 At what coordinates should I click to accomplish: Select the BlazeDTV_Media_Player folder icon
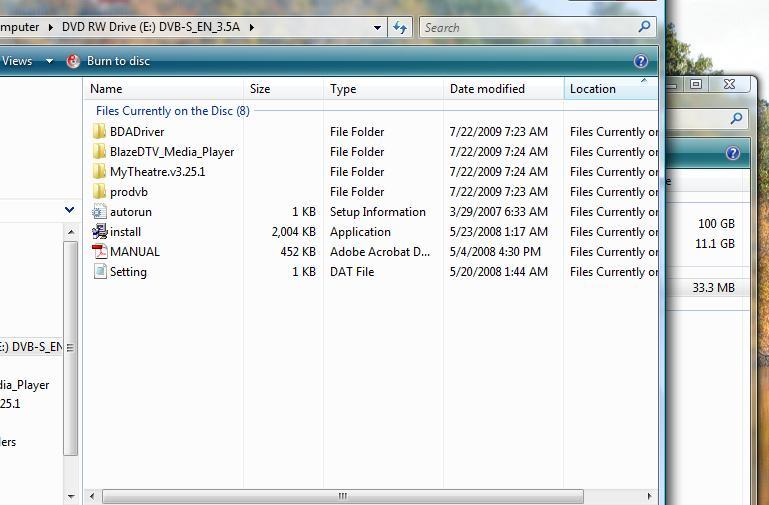[x=99, y=152]
